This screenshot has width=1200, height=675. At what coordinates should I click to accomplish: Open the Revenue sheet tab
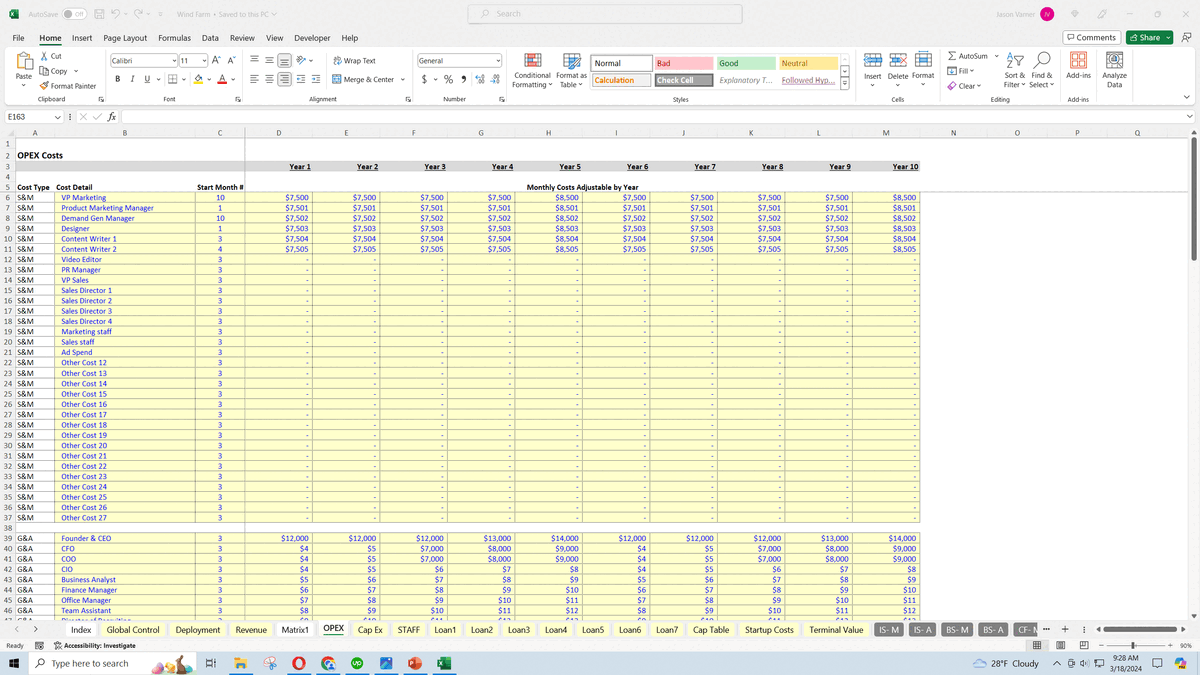pos(252,630)
